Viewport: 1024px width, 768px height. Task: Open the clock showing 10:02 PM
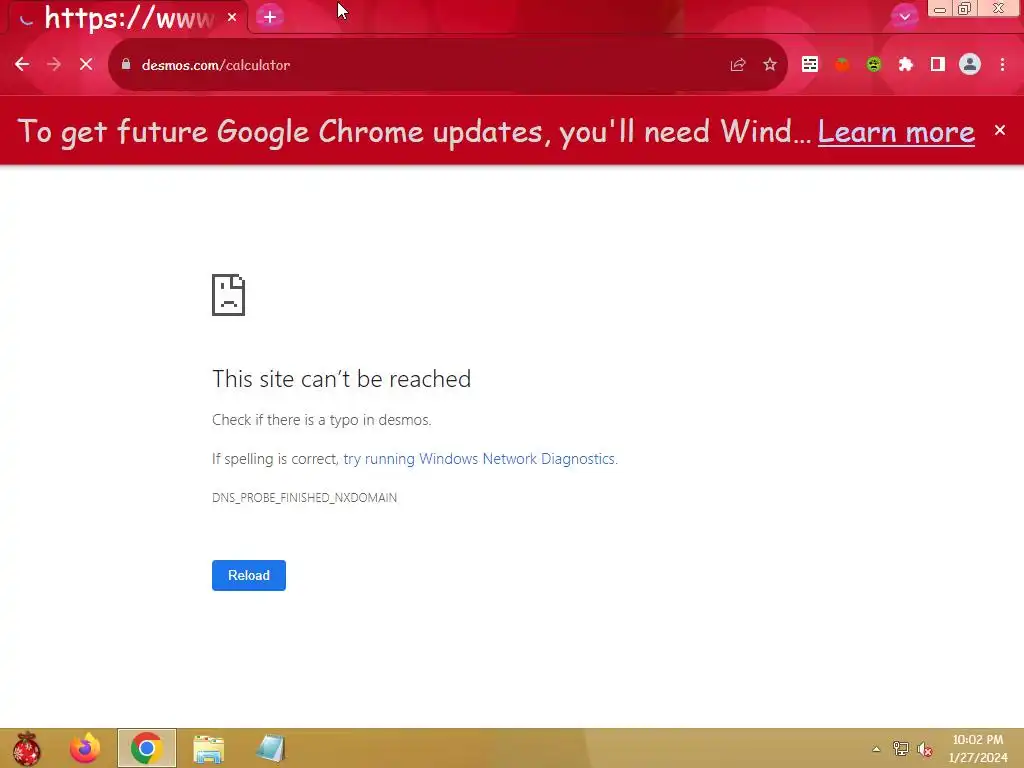point(978,748)
